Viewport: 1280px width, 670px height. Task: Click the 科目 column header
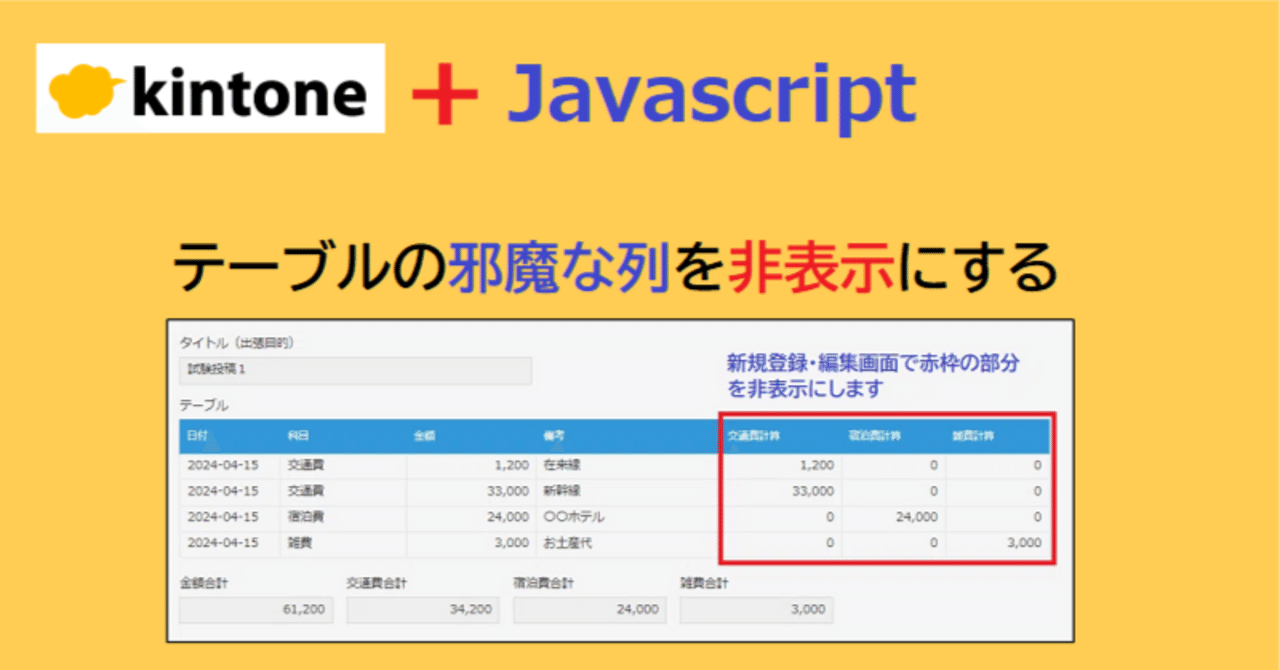pyautogui.click(x=299, y=436)
